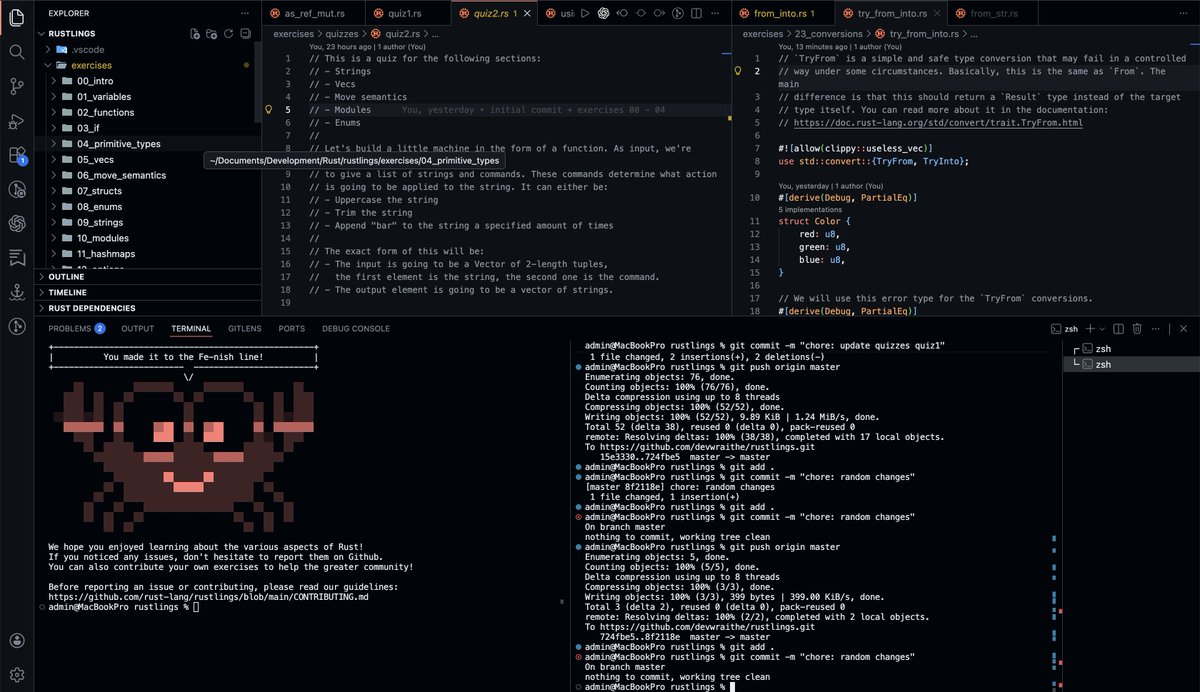Open the new terminal launch profile dropdown arrow
This screenshot has width=1200, height=692.
pyautogui.click(x=1102, y=328)
